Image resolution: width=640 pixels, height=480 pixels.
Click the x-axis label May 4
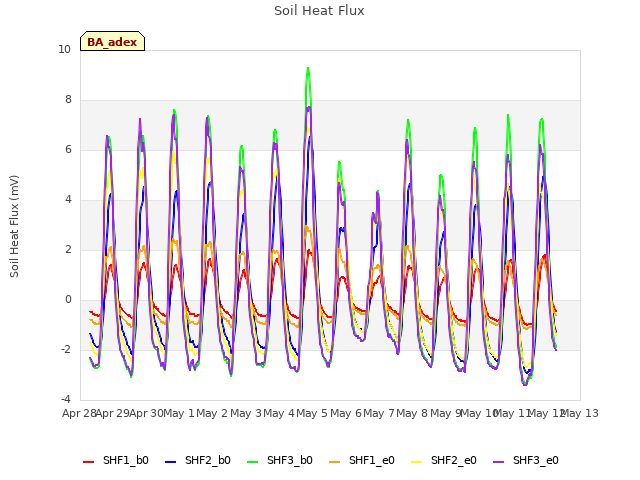279,413
